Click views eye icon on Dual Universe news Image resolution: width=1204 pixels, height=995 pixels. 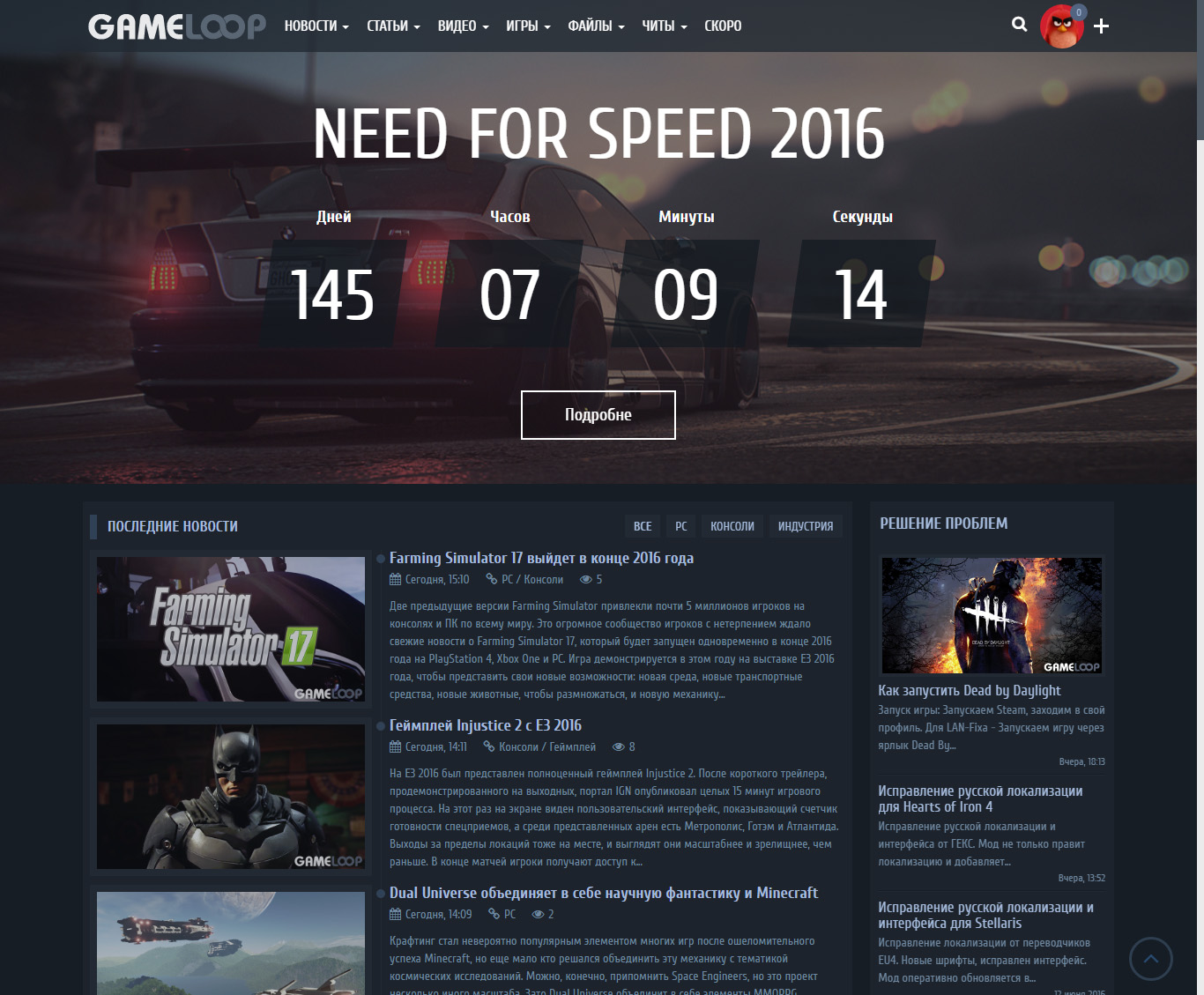538,914
